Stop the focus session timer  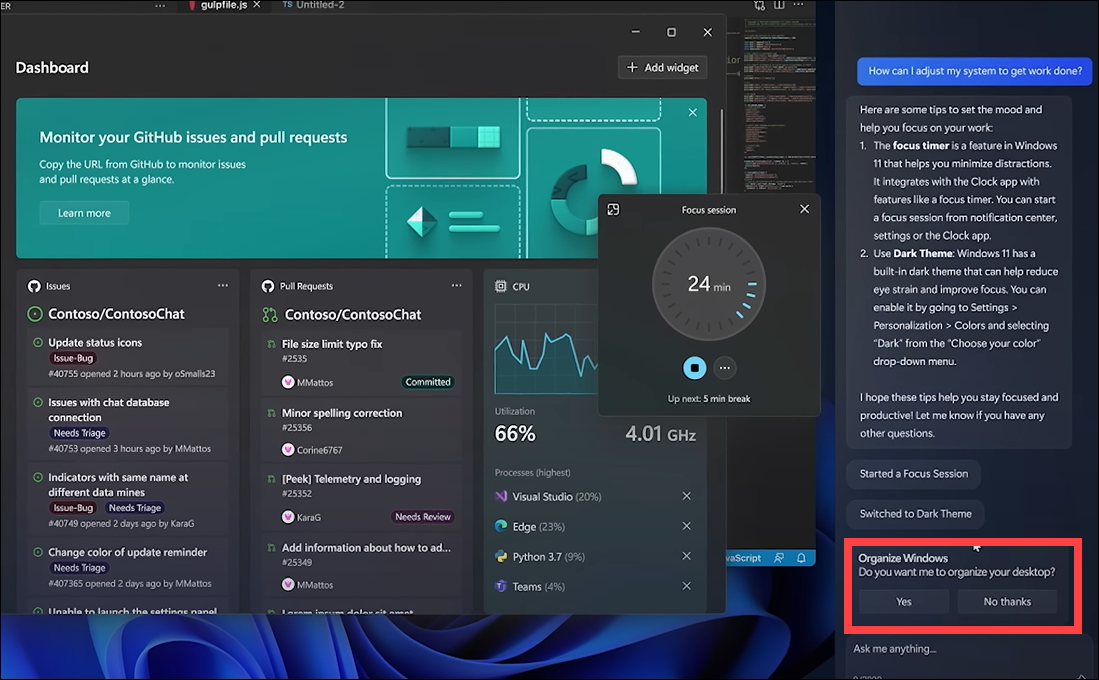[695, 367]
